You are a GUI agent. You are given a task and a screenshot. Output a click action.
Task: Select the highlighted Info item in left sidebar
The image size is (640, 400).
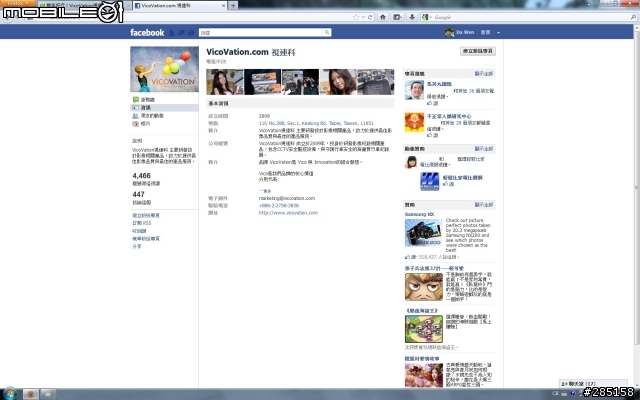pos(164,108)
